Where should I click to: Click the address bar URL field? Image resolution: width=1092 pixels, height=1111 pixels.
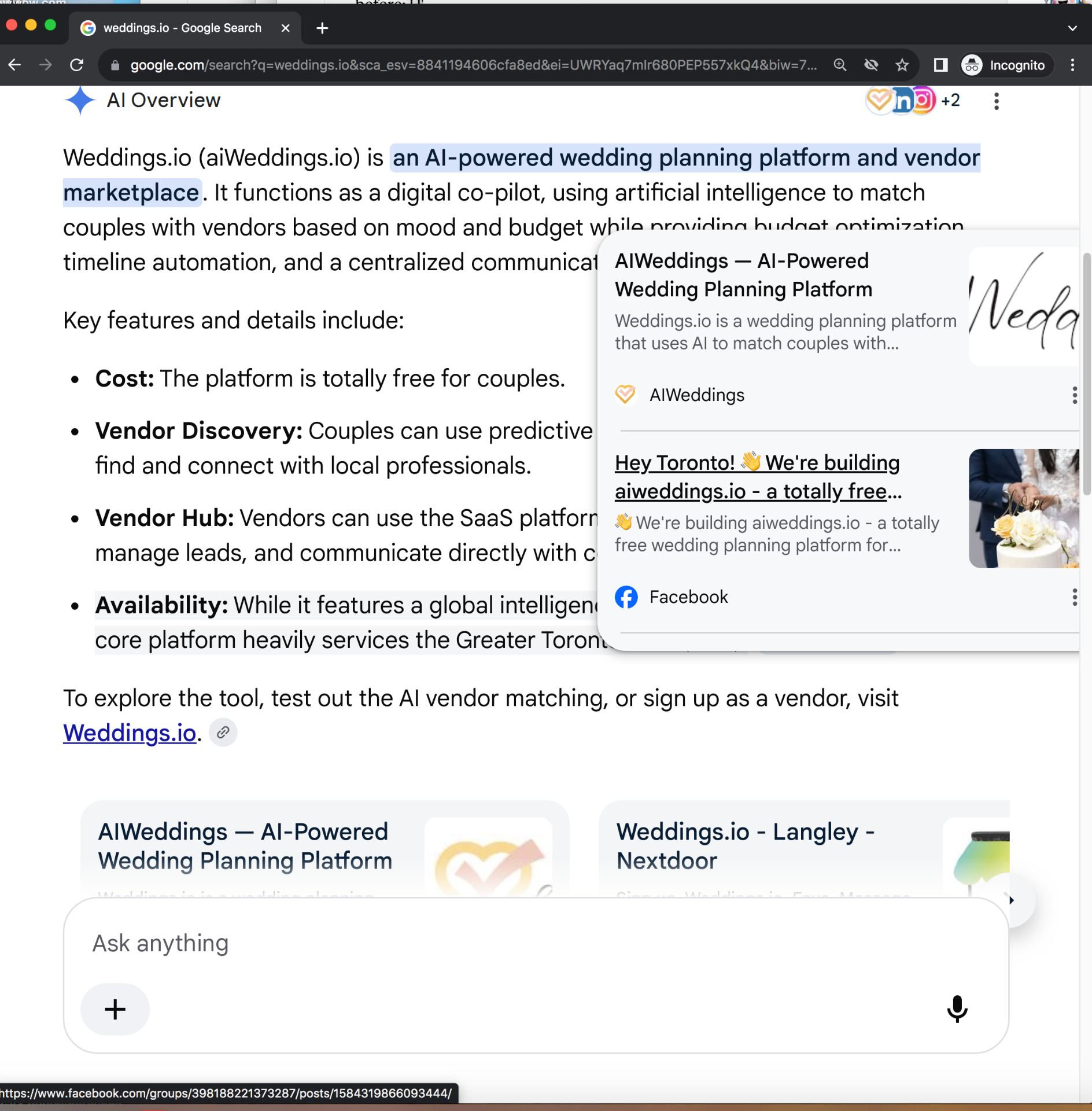473,65
